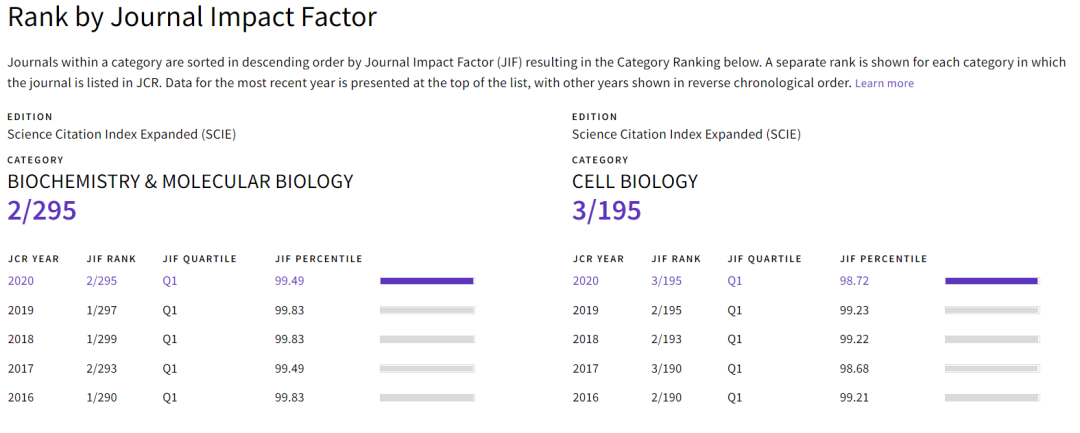The width and height of the screenshot is (1080, 433).
Task: Click the 3/190 rank in the 2017 row
Action: click(668, 368)
